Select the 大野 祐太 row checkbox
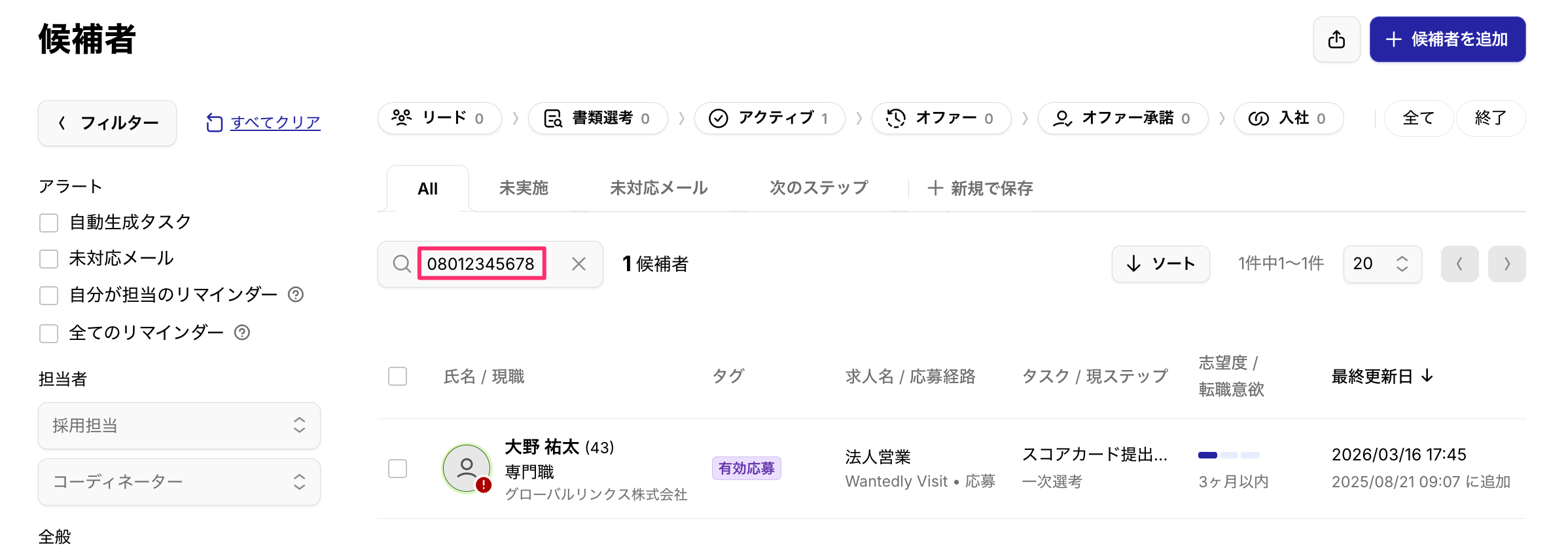Viewport: 1568px width, 558px height. tap(397, 468)
